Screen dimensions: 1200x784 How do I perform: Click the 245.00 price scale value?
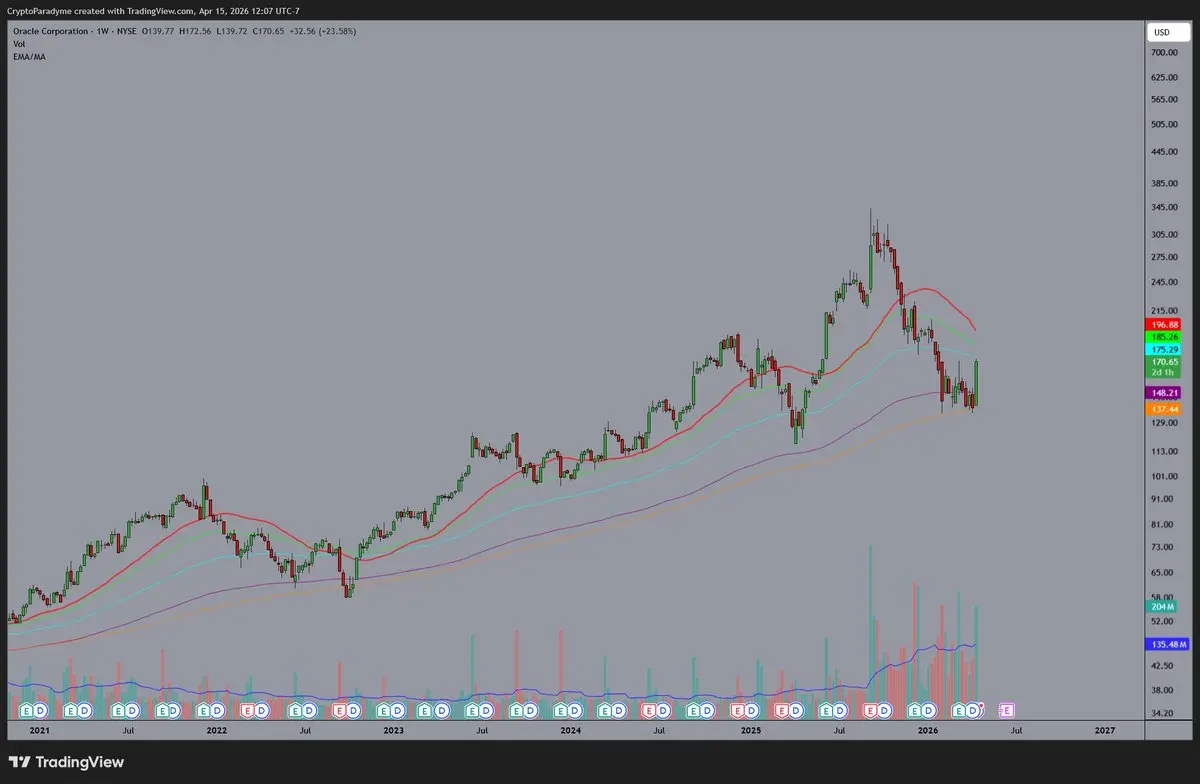(x=1162, y=283)
